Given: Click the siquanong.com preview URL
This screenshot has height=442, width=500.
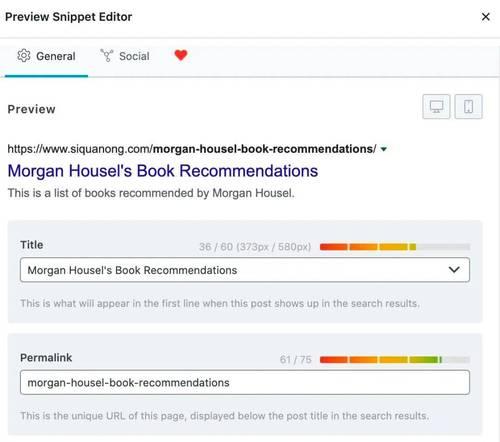Looking at the screenshot, I should coord(192,149).
